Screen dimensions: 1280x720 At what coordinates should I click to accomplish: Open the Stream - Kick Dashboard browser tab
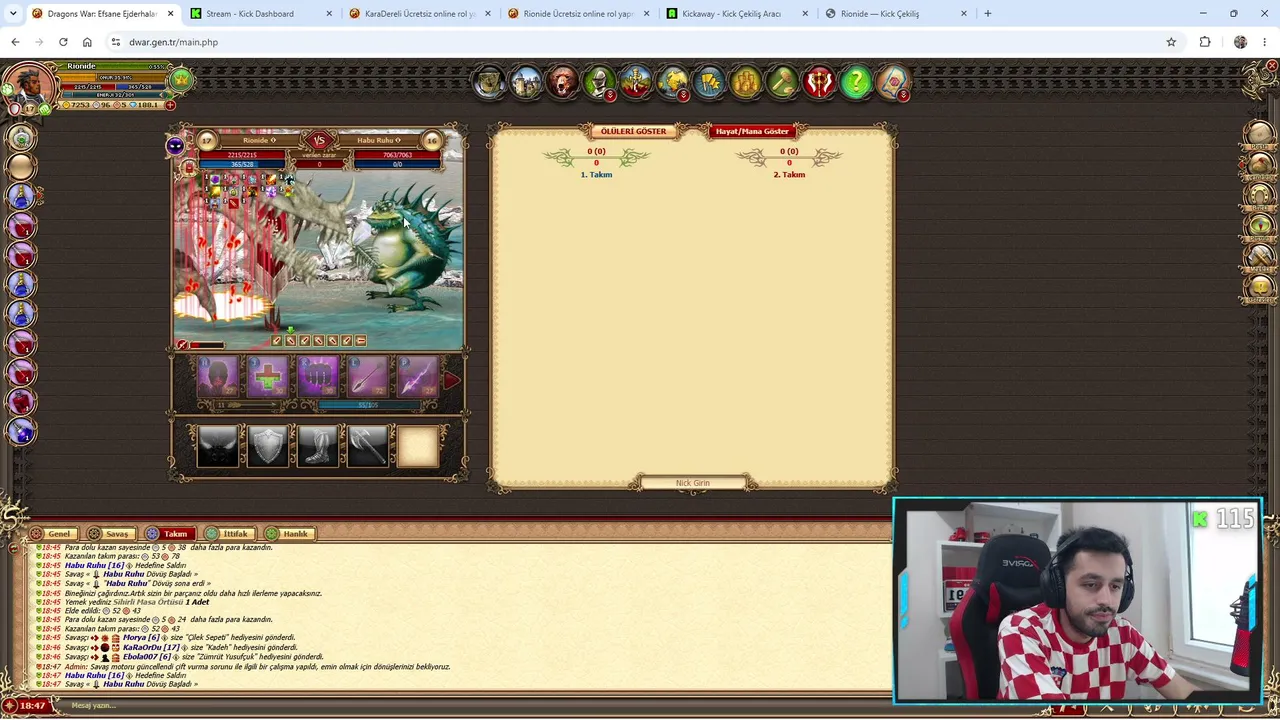(260, 14)
